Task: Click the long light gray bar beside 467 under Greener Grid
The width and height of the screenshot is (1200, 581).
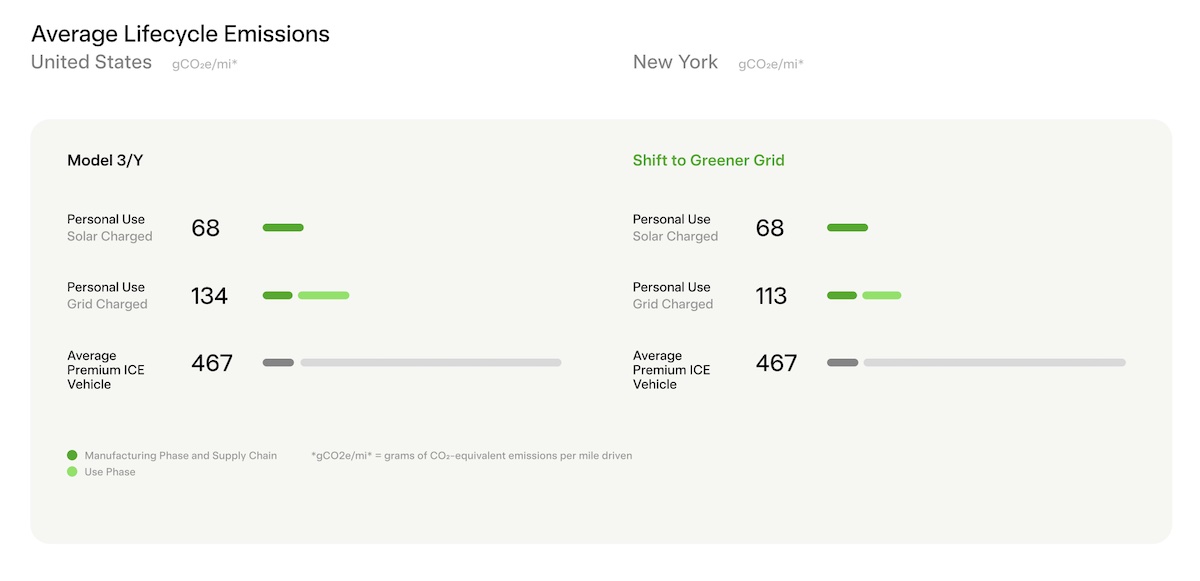Action: 995,362
